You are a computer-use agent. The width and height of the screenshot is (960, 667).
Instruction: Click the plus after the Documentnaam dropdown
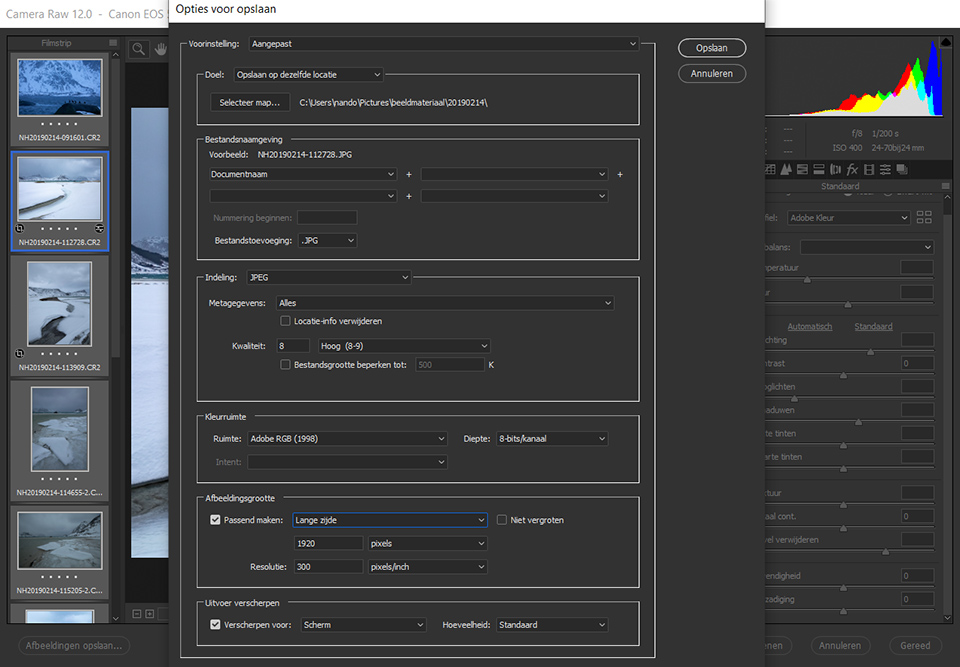(x=409, y=175)
